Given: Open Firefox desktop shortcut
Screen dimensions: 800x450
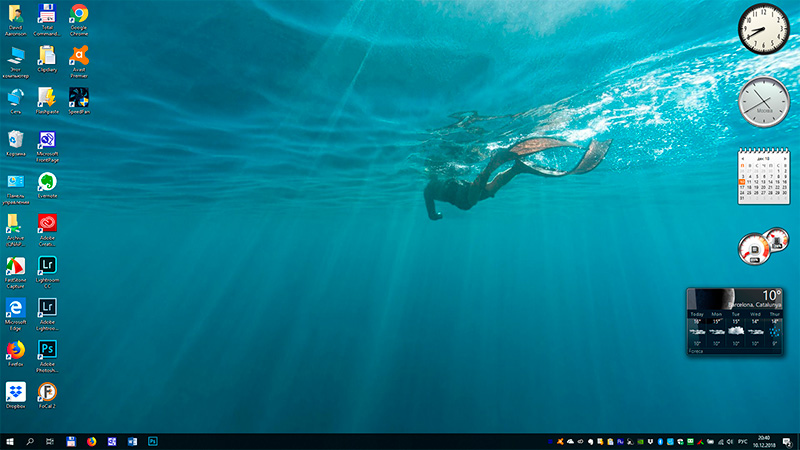Looking at the screenshot, I should (x=15, y=349).
